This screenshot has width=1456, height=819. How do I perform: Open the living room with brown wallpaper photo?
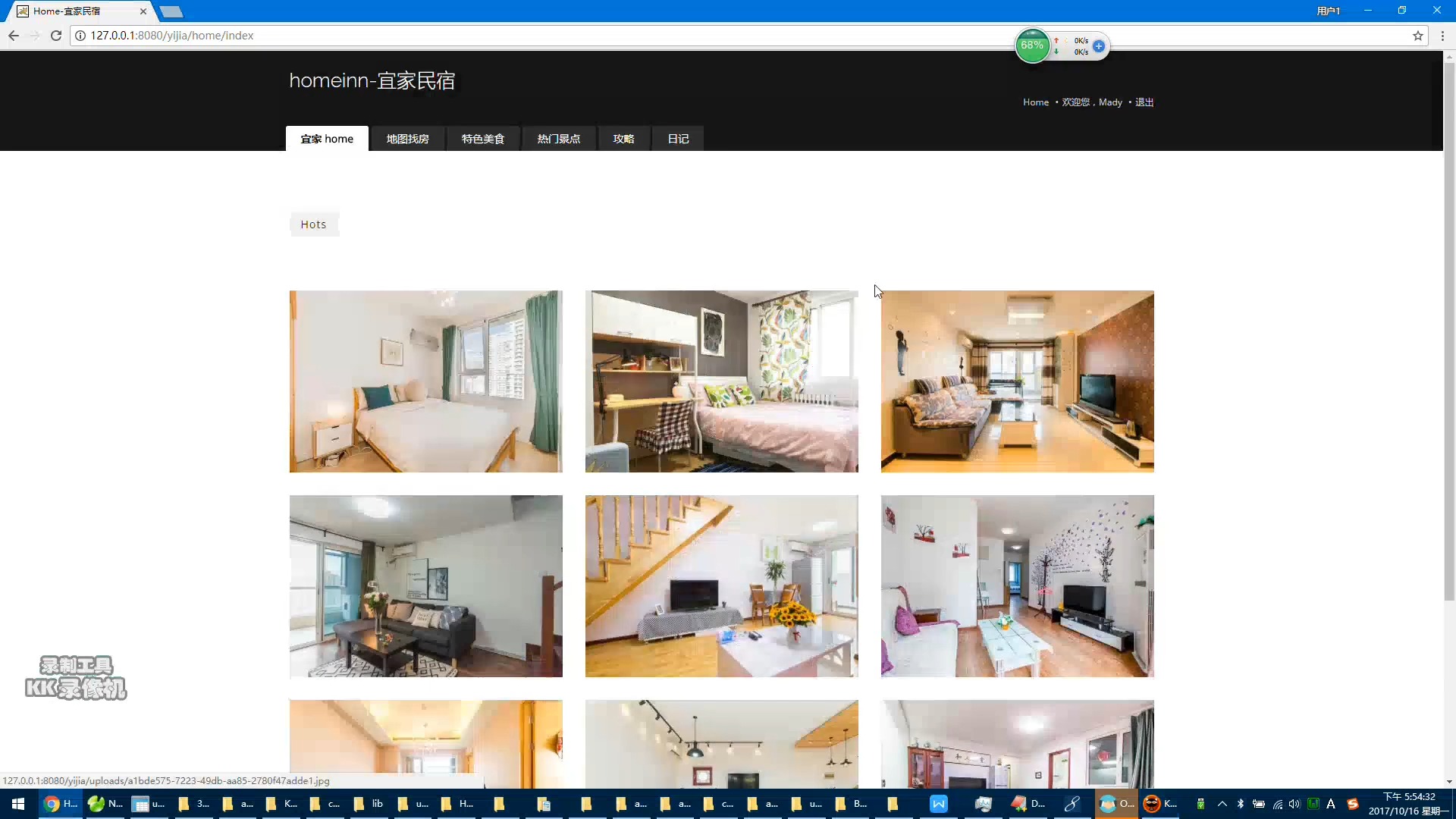point(1018,381)
